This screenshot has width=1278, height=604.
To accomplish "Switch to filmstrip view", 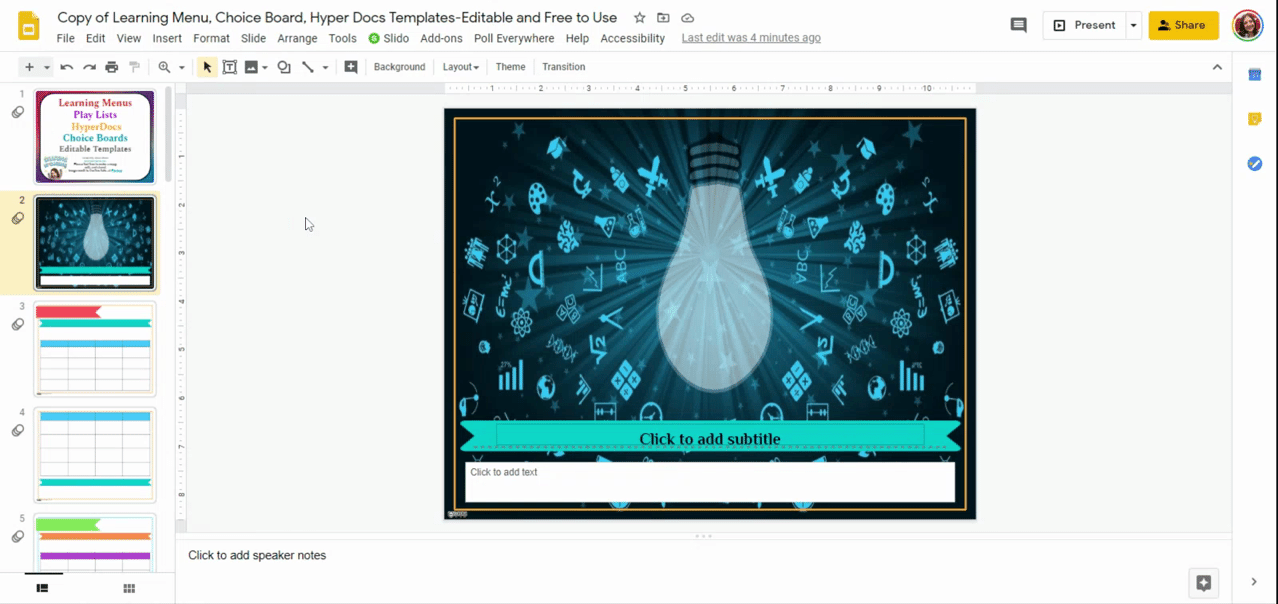I will pos(42,588).
